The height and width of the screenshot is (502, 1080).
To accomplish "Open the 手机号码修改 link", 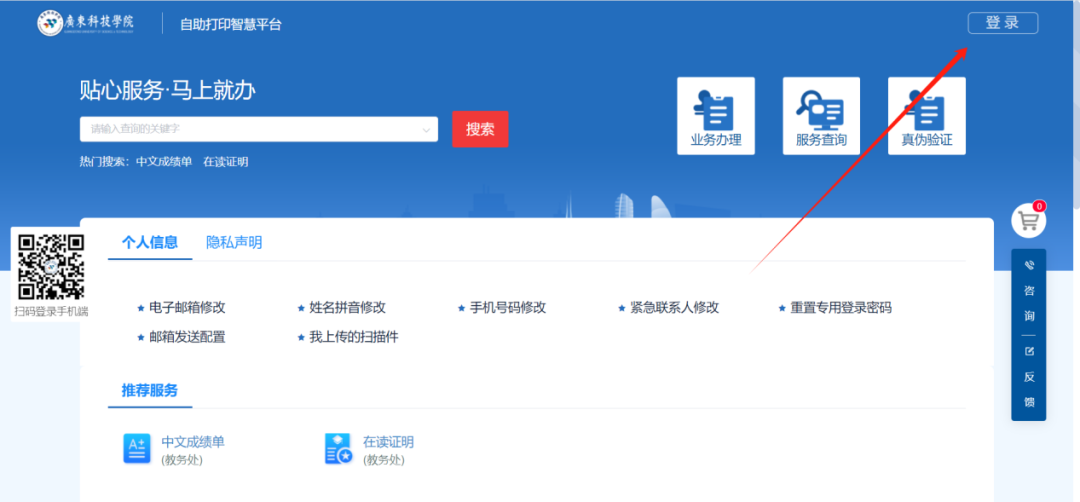I will pyautogui.click(x=508, y=308).
